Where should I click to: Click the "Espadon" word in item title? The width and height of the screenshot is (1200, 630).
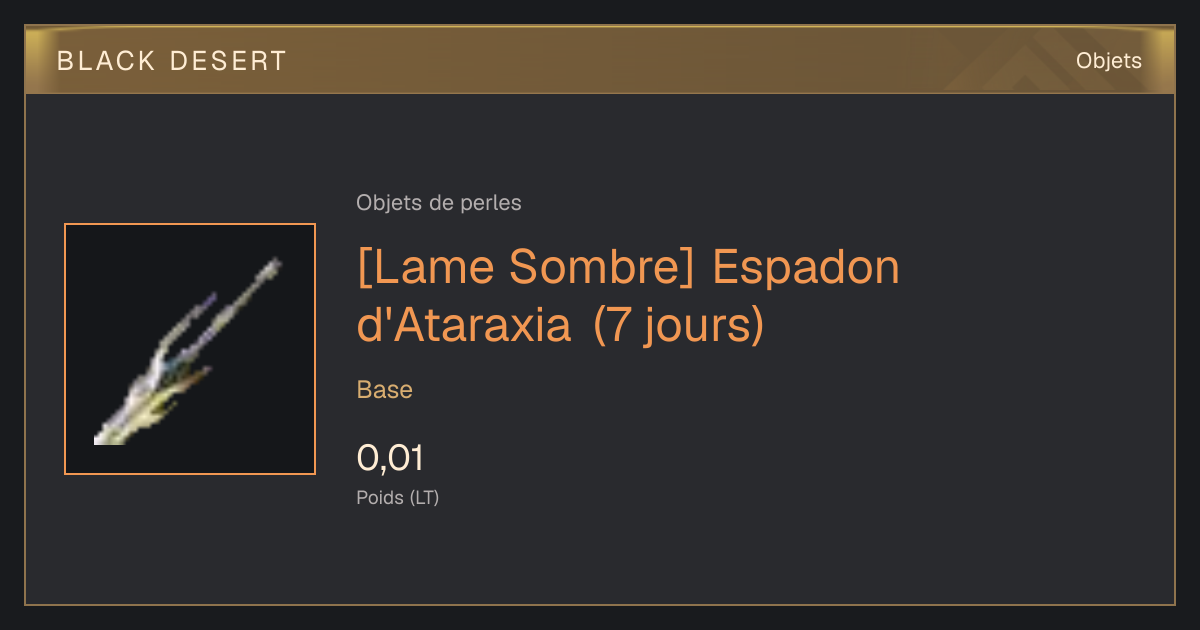click(805, 269)
